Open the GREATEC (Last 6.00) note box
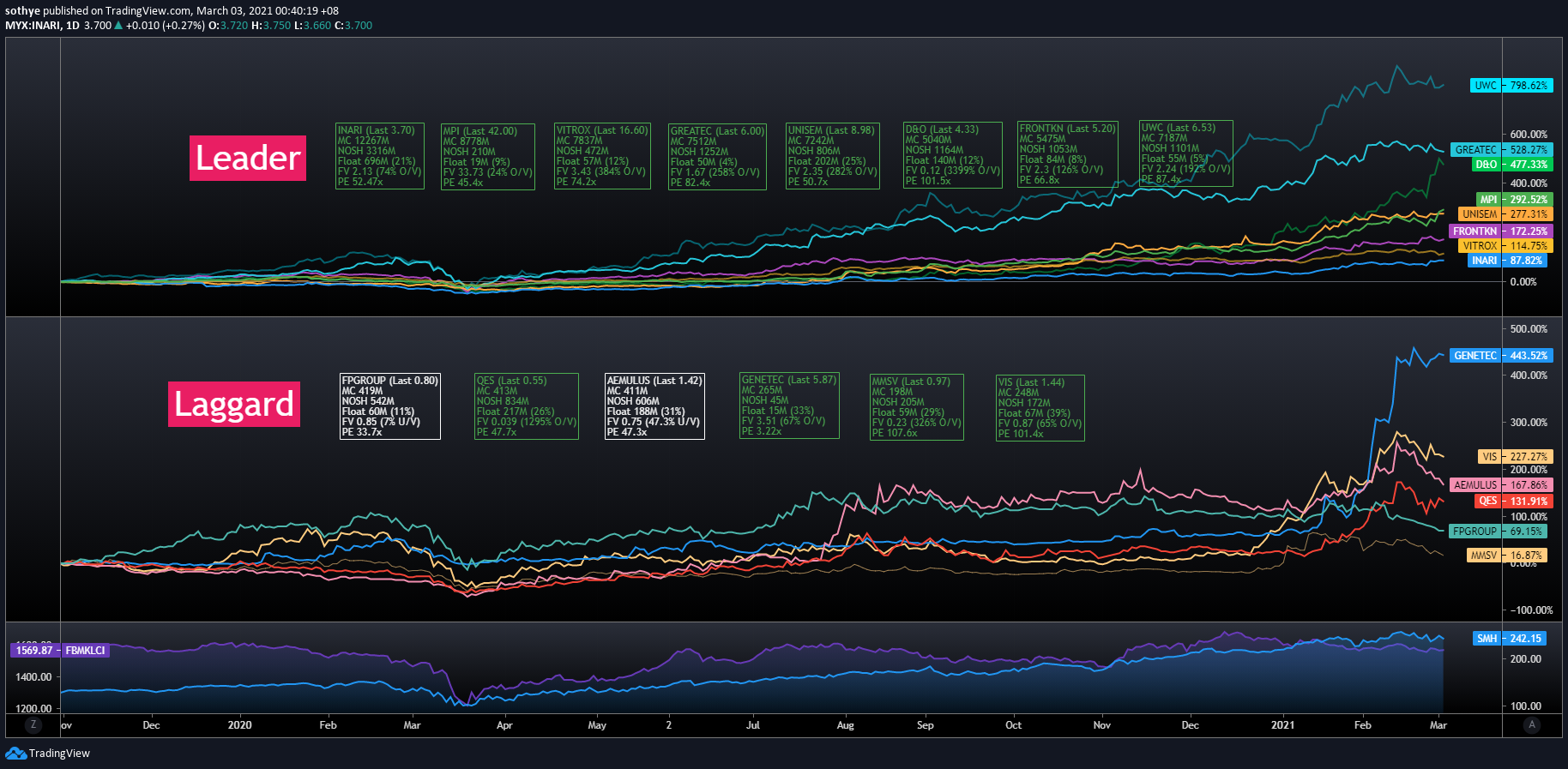 coord(717,157)
